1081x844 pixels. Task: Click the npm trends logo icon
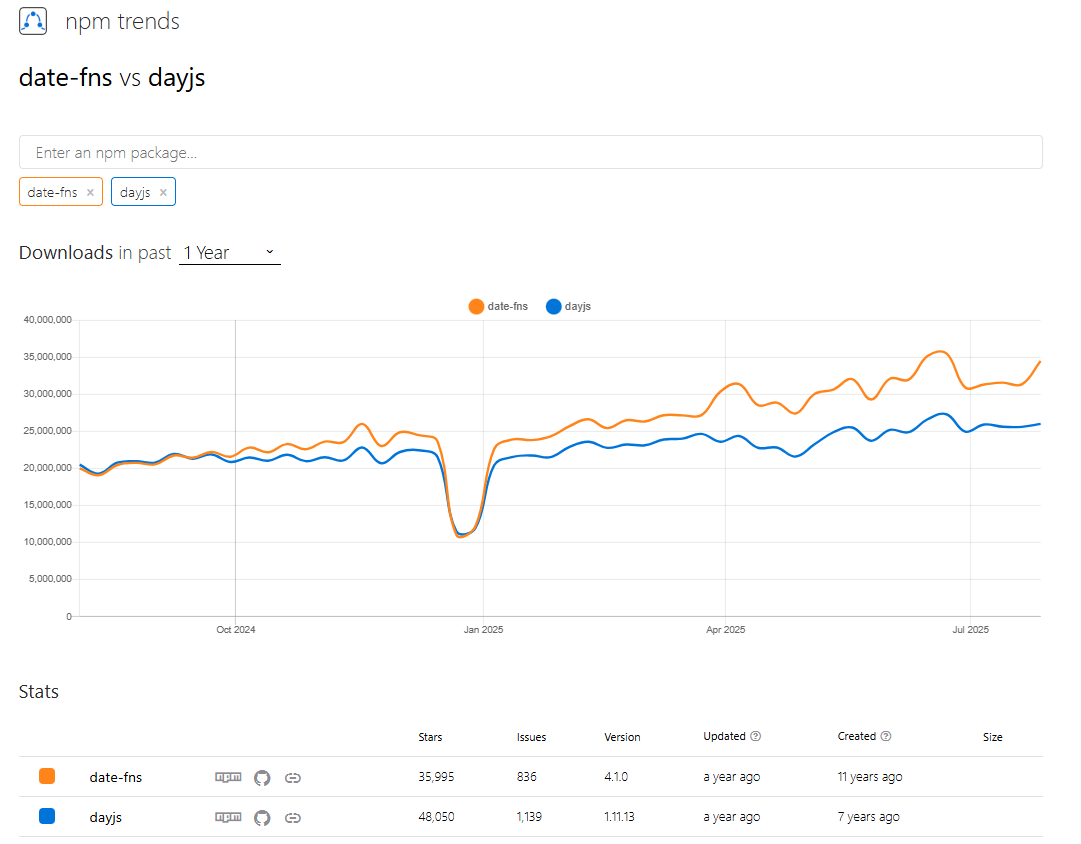pyautogui.click(x=33, y=21)
